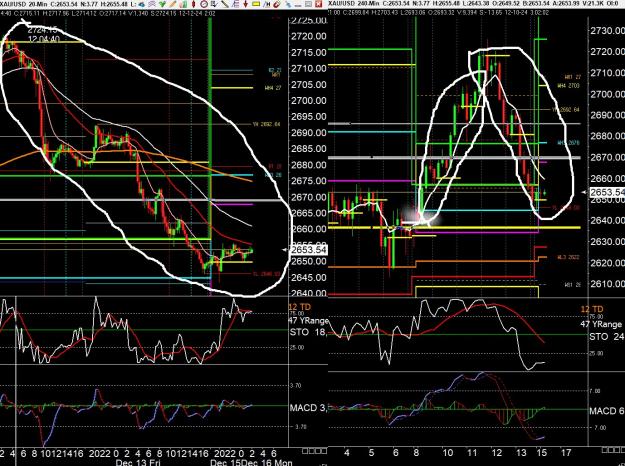Click the STO 18 label on the 20-Min chart
The height and width of the screenshot is (466, 625).
pos(308,332)
